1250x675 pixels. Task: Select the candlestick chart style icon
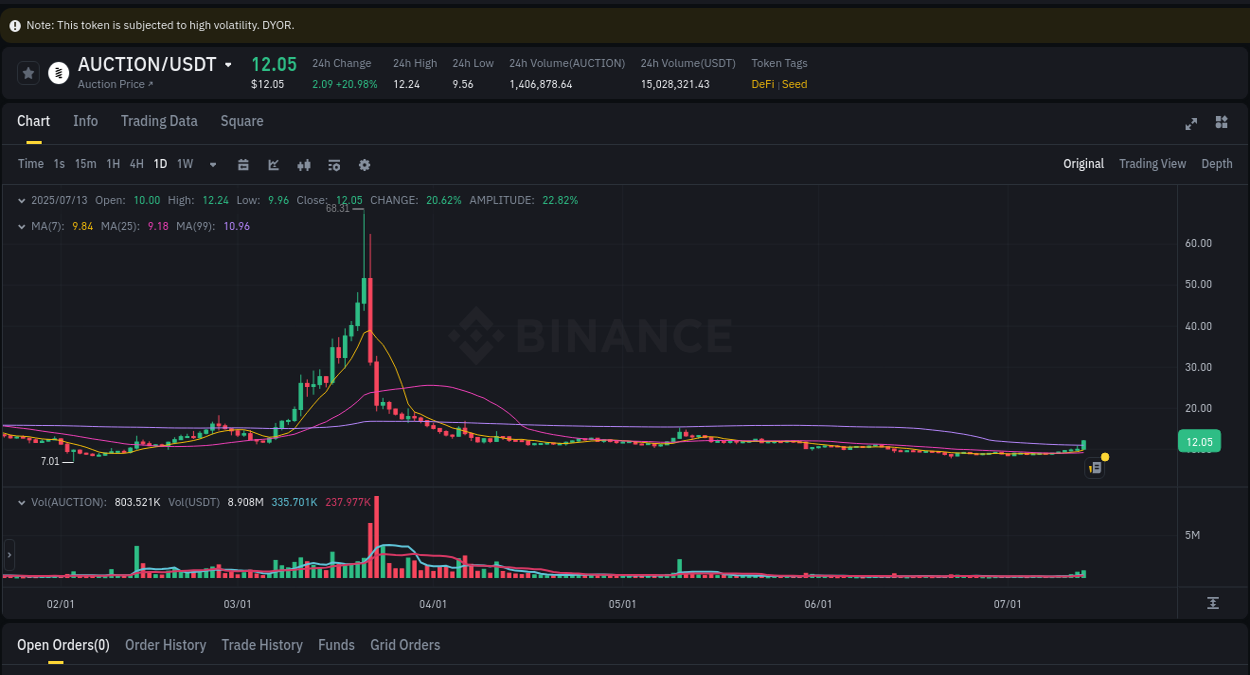(304, 164)
